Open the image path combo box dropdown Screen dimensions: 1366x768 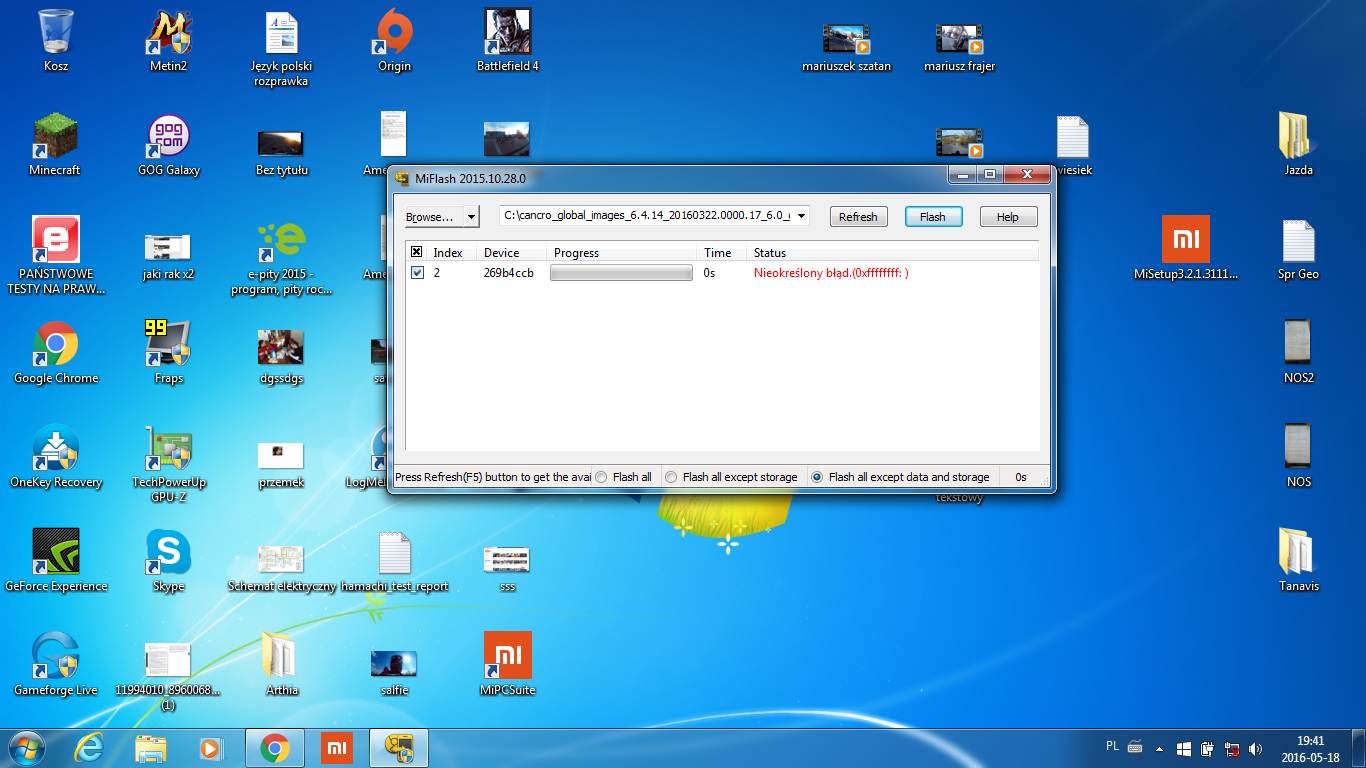click(x=801, y=216)
